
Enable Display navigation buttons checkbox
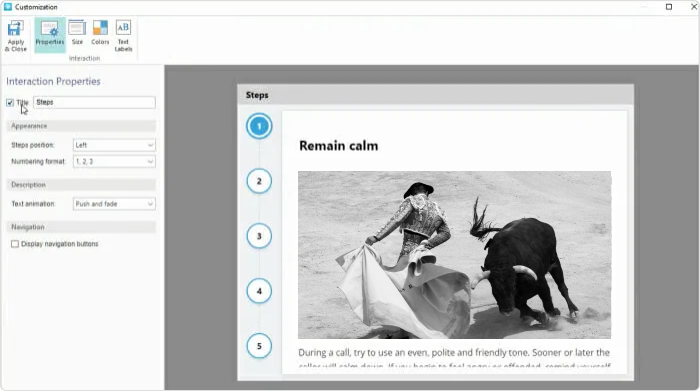15,244
